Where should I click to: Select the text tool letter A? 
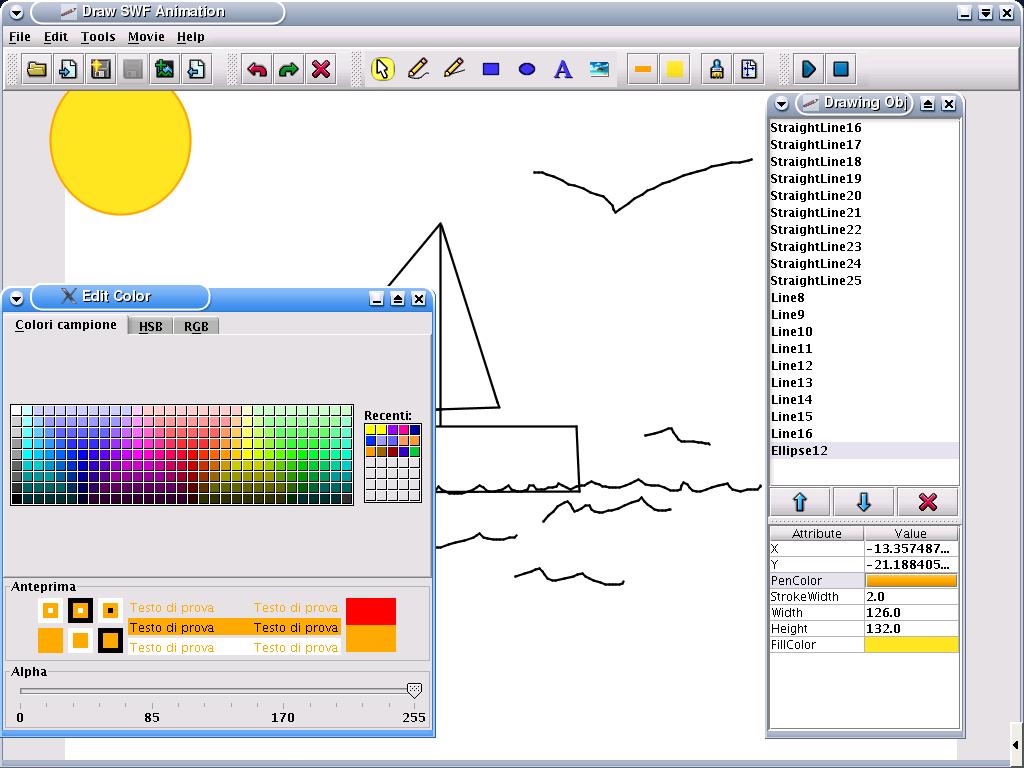tap(563, 69)
